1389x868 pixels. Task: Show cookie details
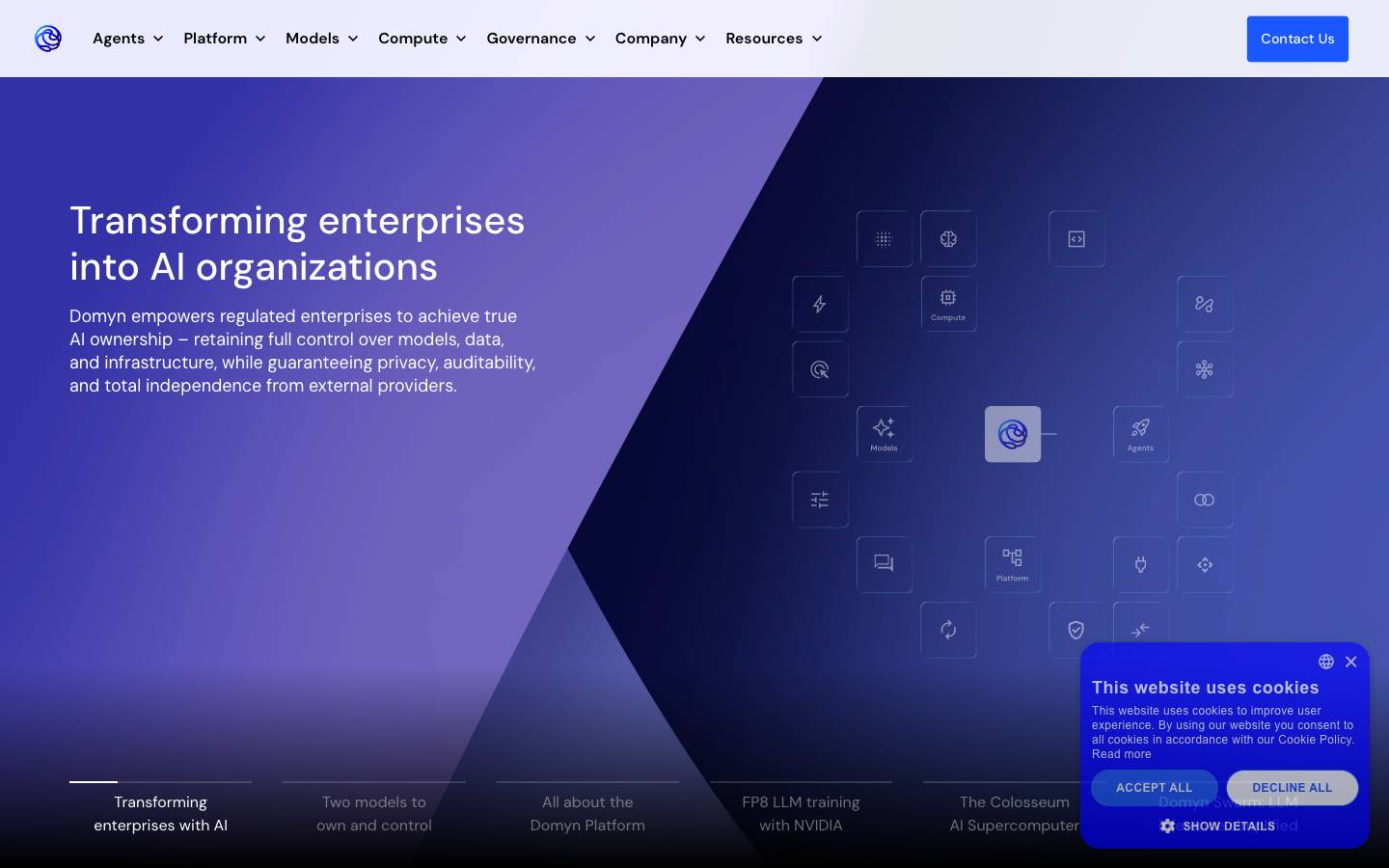coord(1218,827)
